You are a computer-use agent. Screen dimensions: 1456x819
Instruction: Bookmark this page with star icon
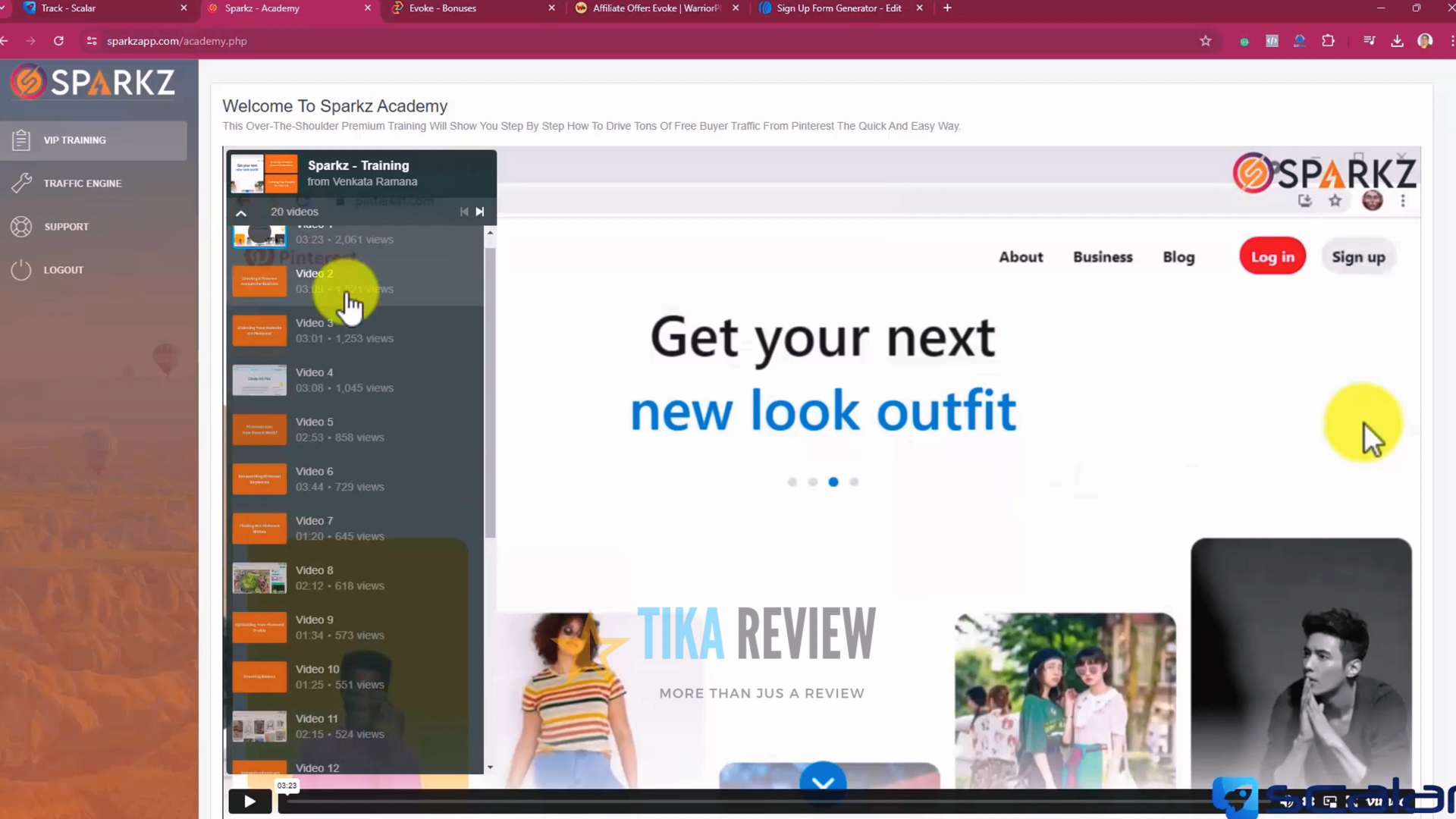(x=1205, y=41)
